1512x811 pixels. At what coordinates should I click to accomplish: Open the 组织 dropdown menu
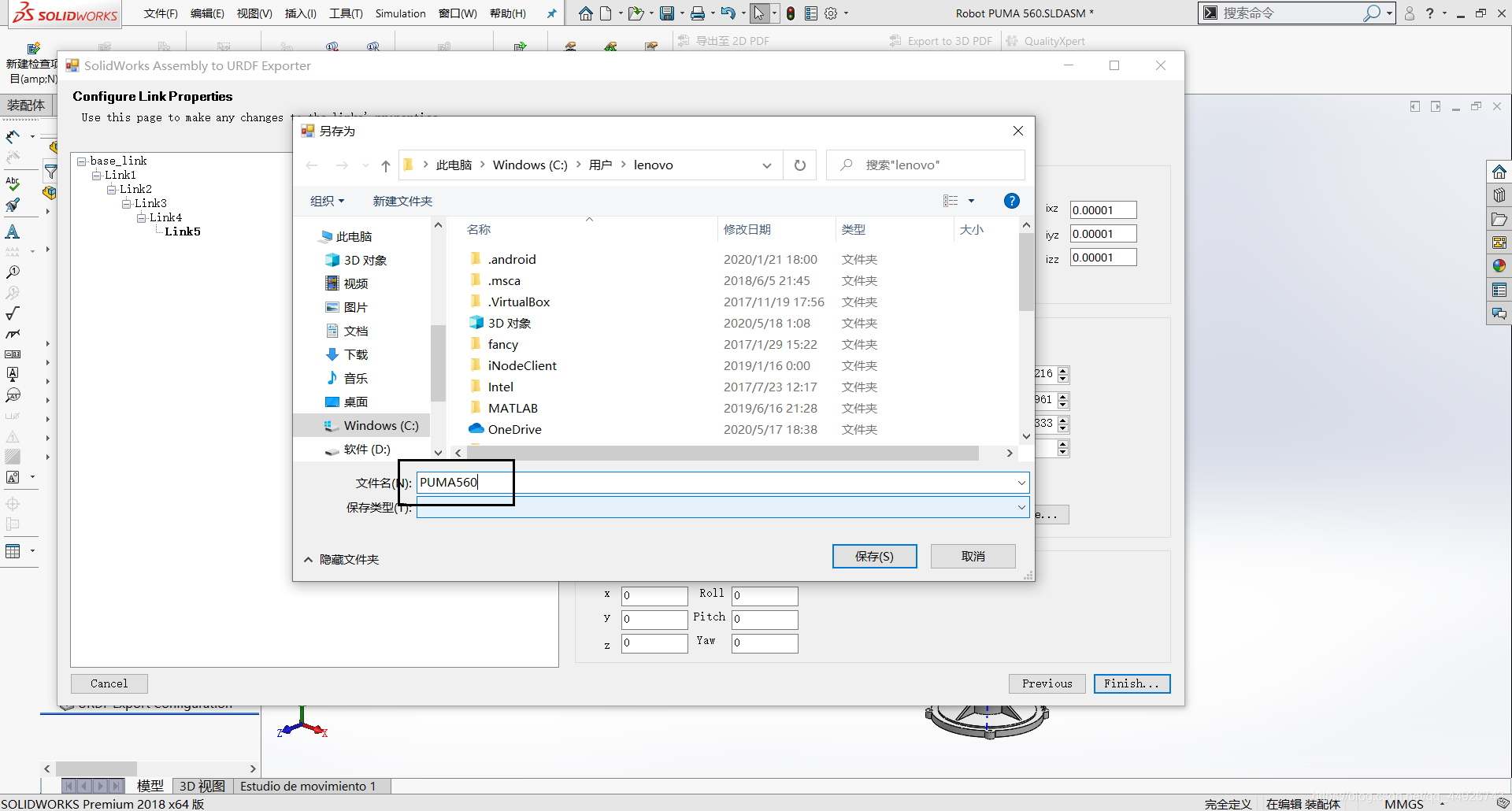pyautogui.click(x=328, y=202)
